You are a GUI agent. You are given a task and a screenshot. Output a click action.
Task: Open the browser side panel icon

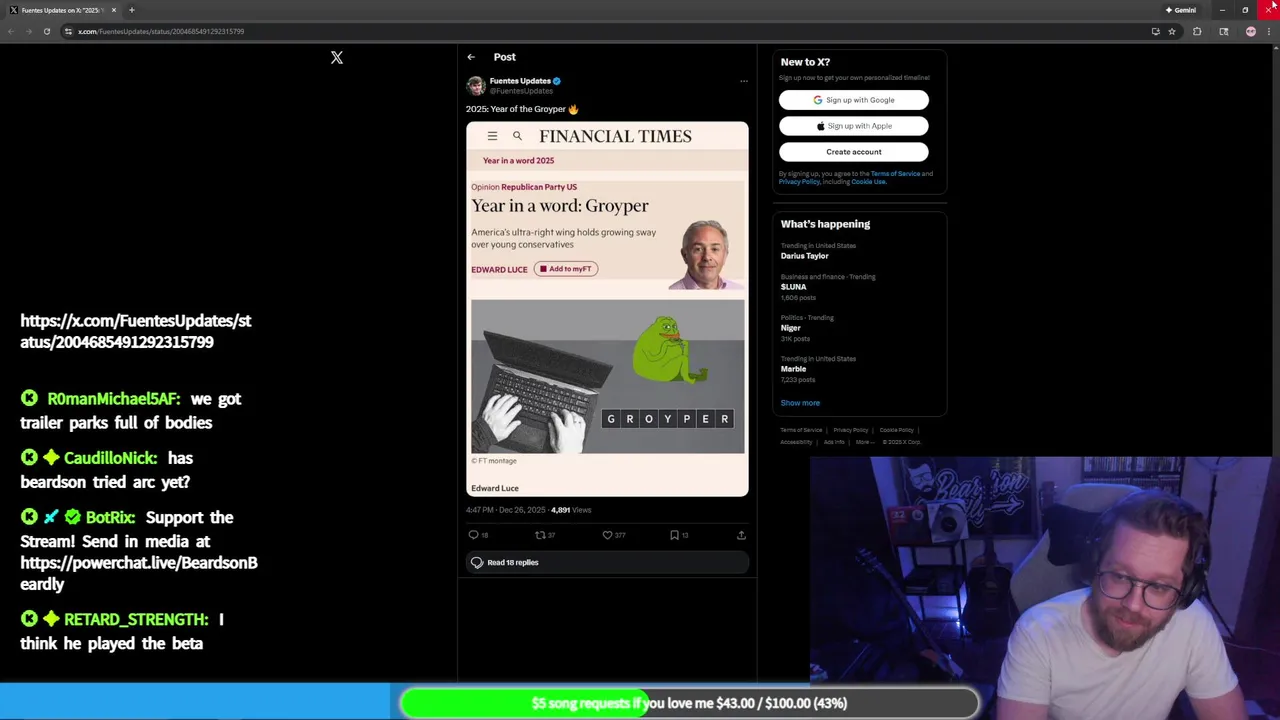(1223, 31)
